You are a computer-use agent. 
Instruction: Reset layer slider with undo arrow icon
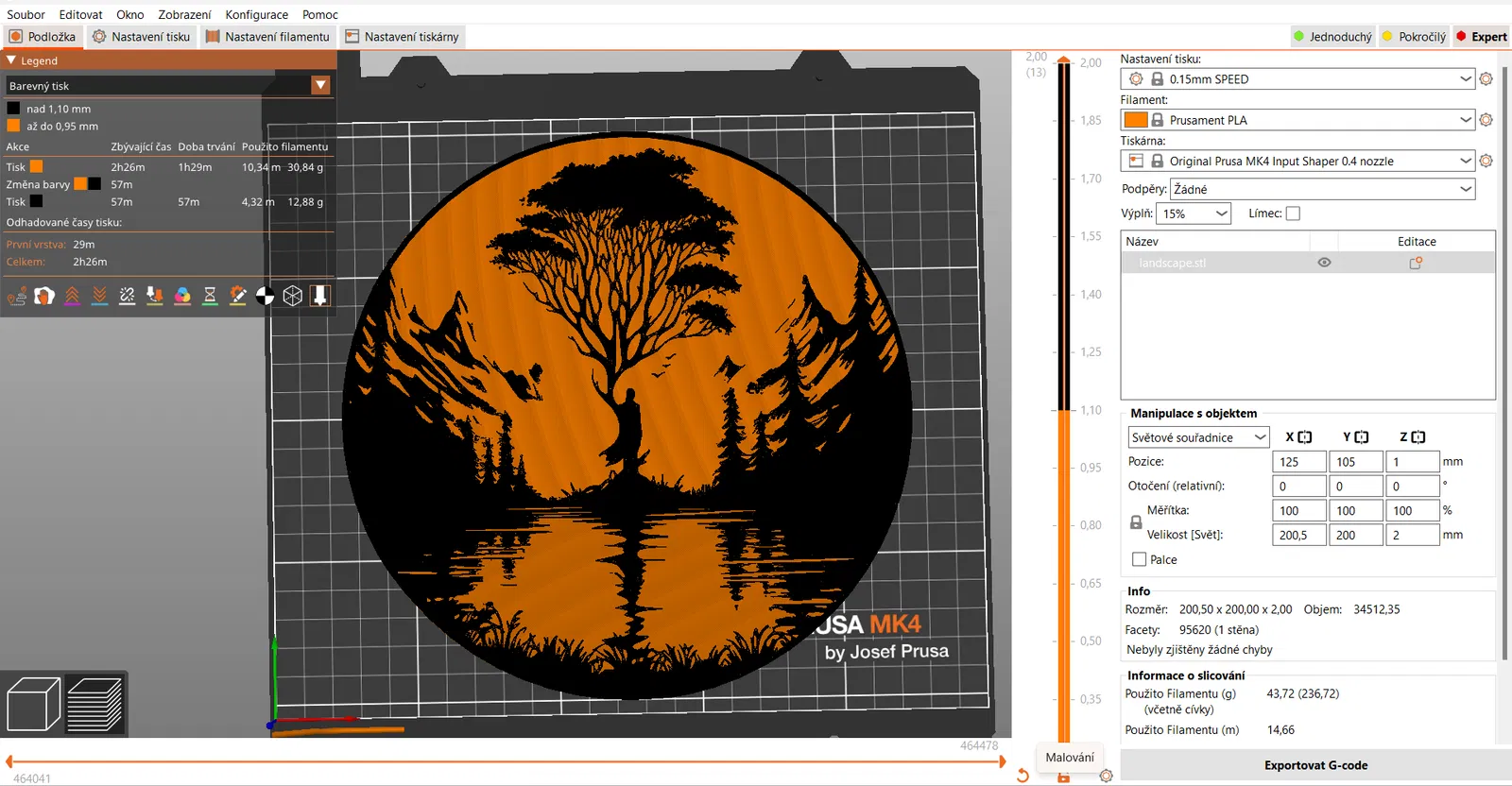point(1022,776)
